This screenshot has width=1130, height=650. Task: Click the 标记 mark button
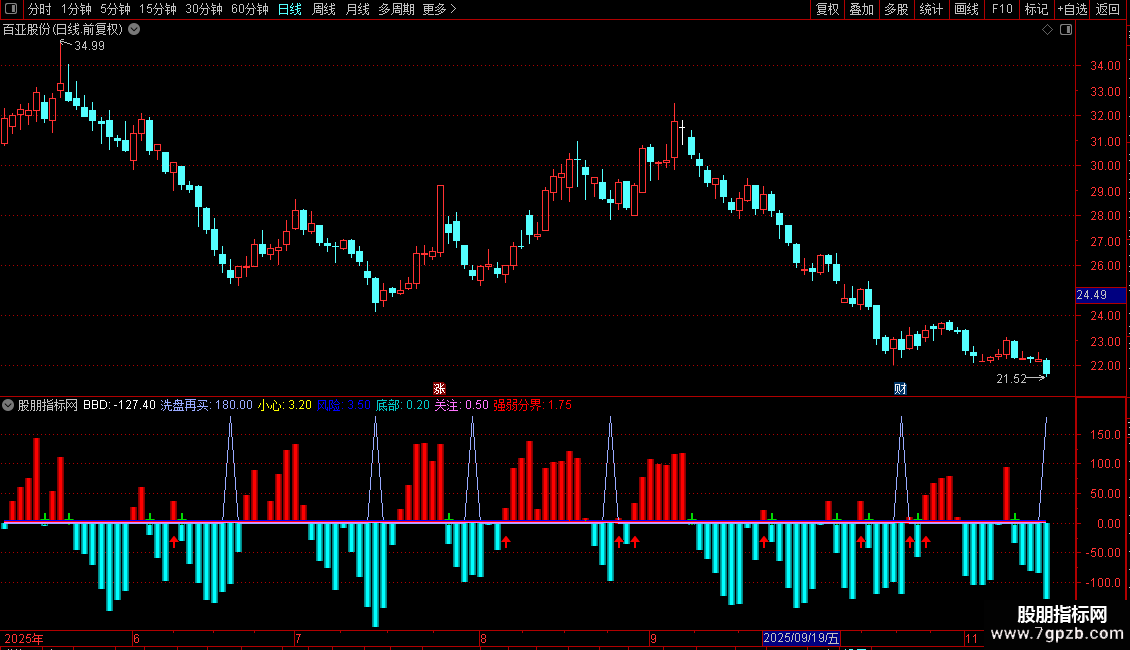point(1036,9)
